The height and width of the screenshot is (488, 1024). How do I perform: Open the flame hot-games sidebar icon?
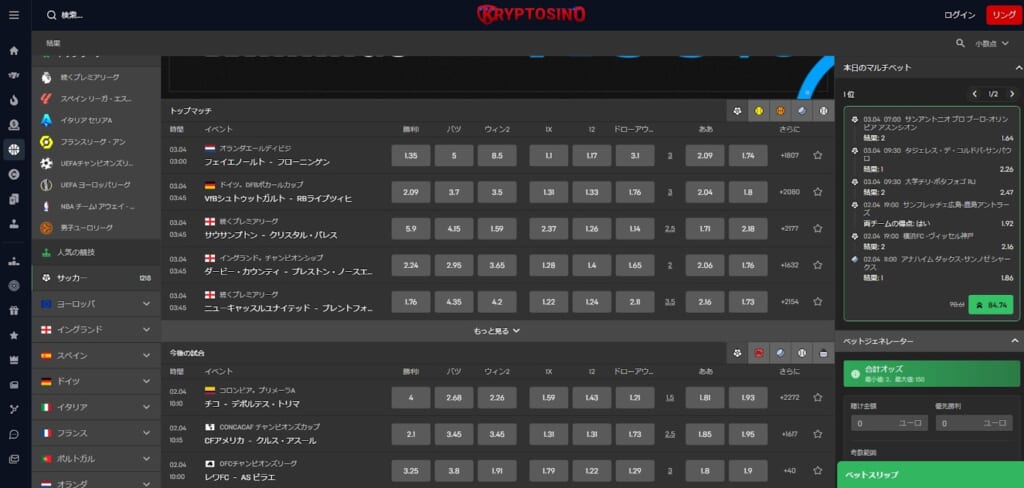click(x=14, y=100)
